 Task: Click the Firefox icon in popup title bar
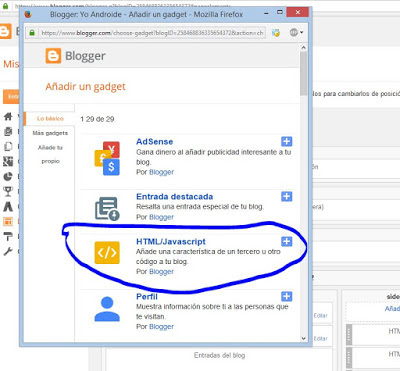28,14
